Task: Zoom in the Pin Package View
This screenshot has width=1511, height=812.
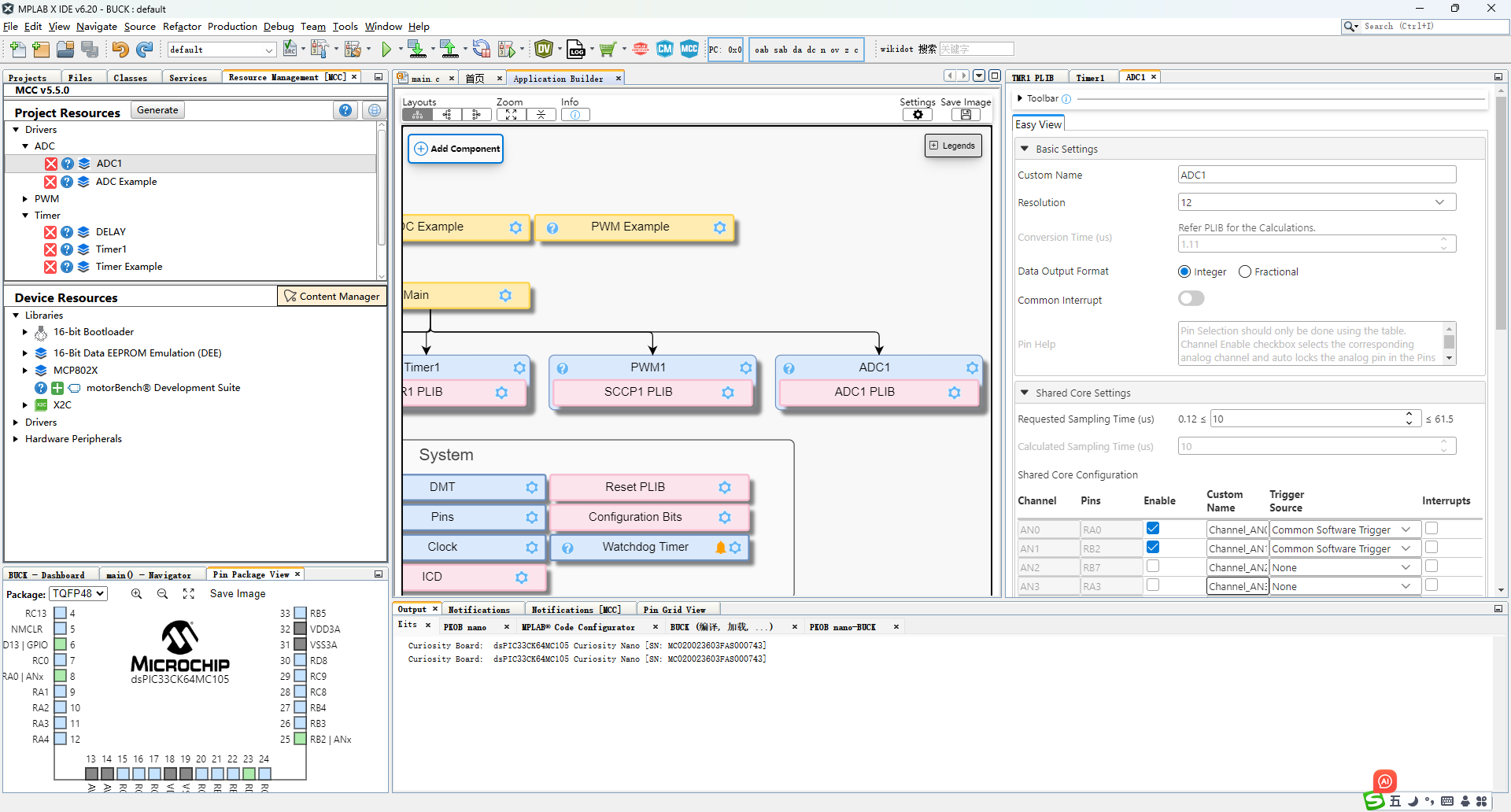Action: tap(136, 594)
